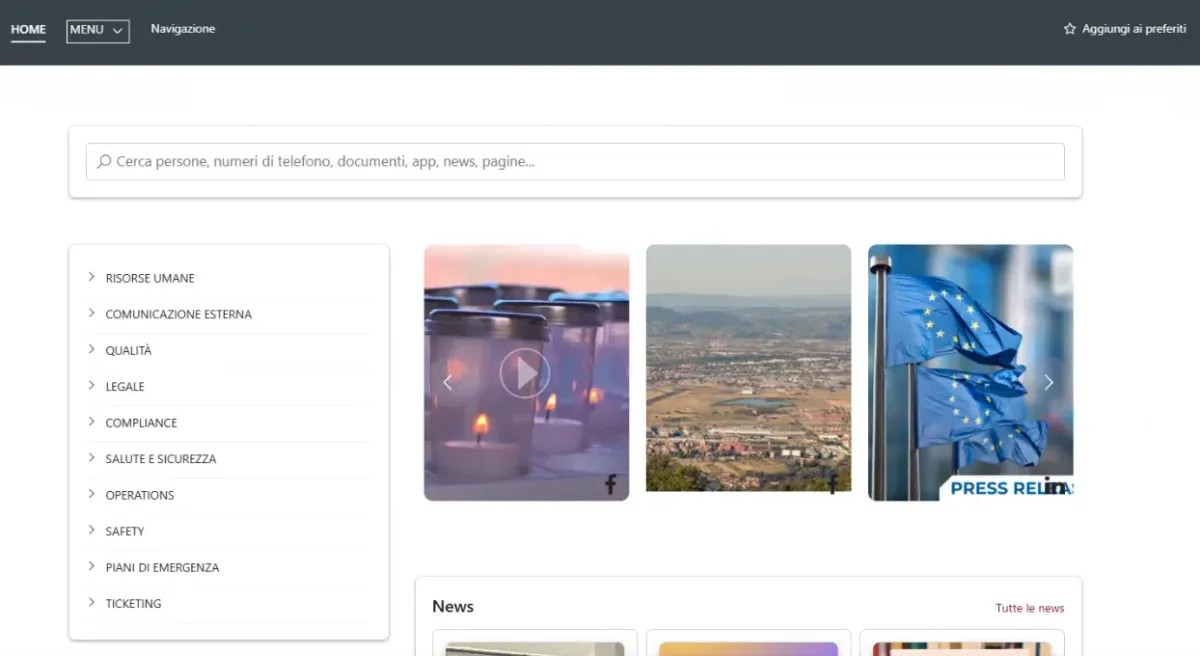This screenshot has height=656, width=1200.
Task: Expand the SALUTE E SICUREZZA chevron
Action: [91, 457]
